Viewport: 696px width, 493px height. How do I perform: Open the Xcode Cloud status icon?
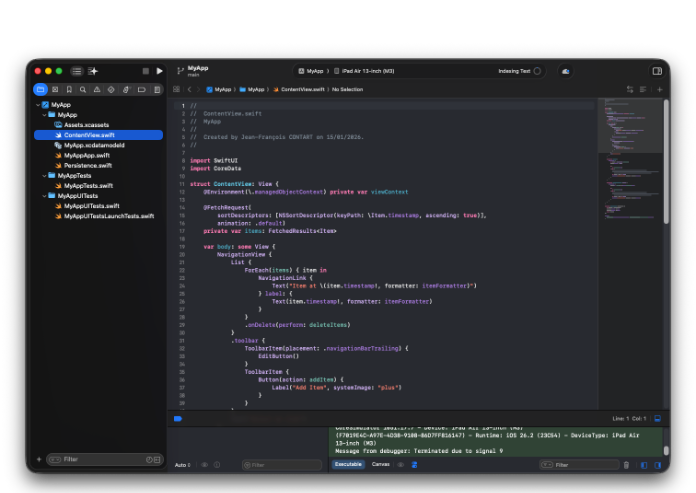(x=566, y=71)
